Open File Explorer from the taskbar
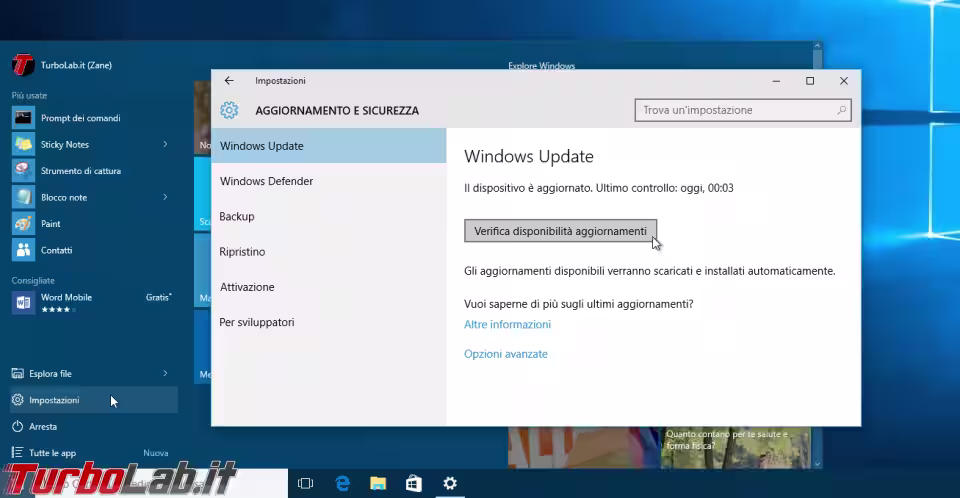960x498 pixels. (x=378, y=483)
